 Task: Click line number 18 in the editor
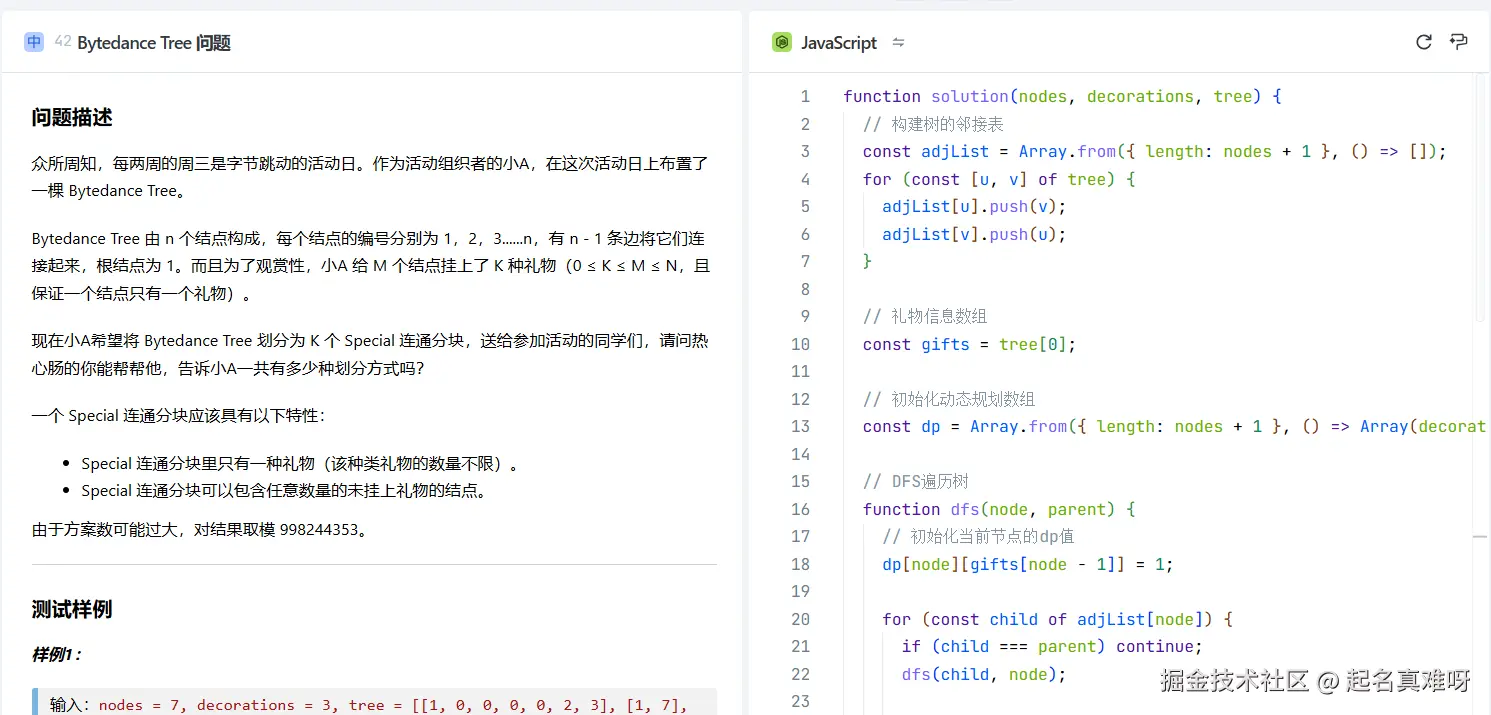tap(800, 564)
